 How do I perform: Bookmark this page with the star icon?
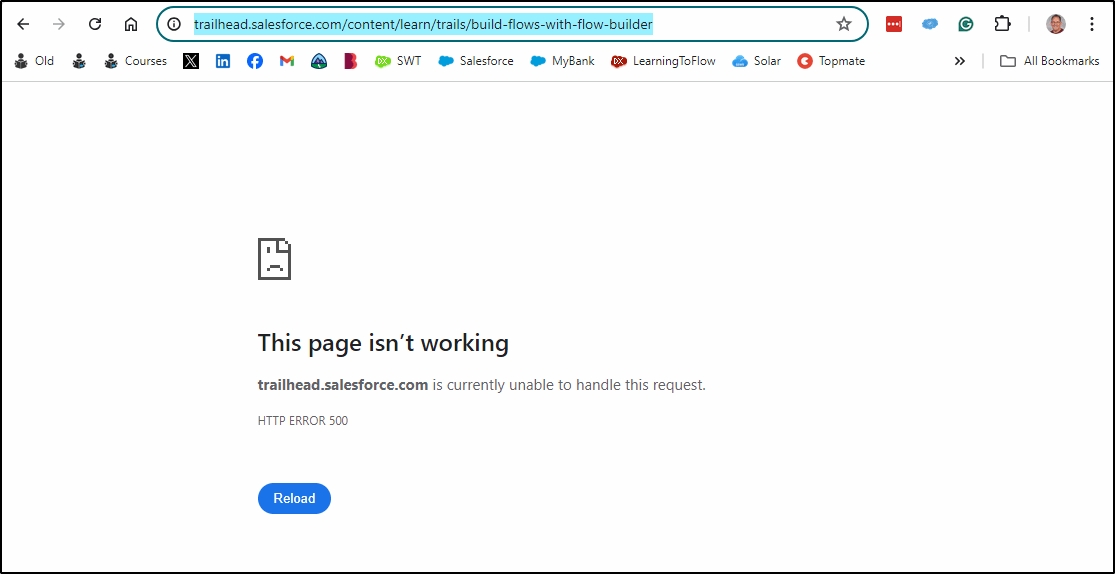pyautogui.click(x=843, y=24)
